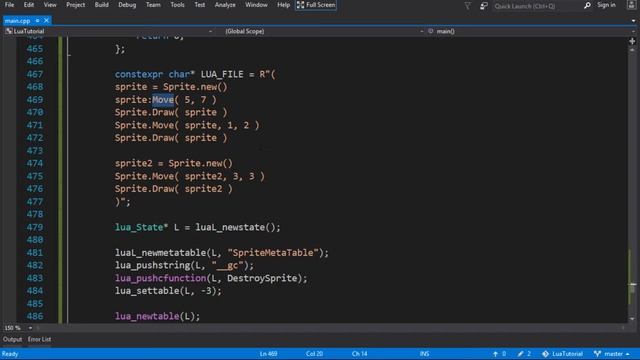Screen dimensions: 640x360
Task: Open the Edit menu
Action: click(x=29, y=5)
